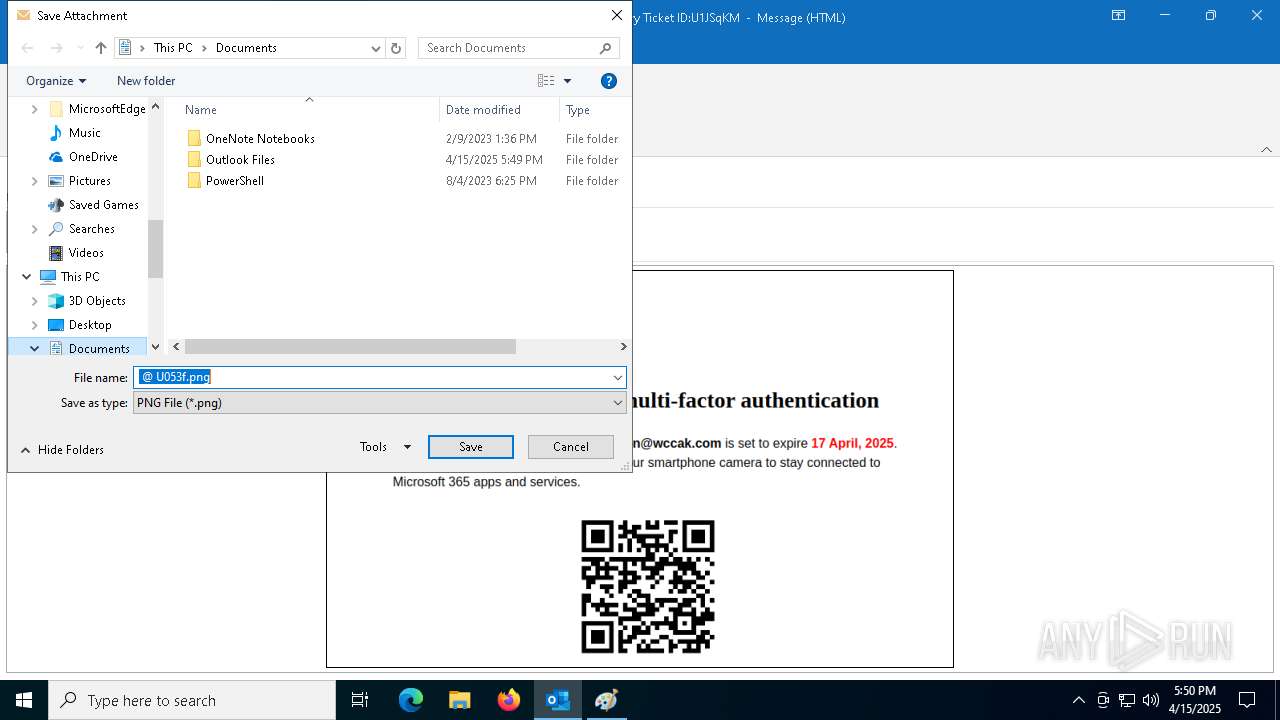Open network settings tray icon
Viewport: 1280px width, 720px height.
coord(1127,700)
